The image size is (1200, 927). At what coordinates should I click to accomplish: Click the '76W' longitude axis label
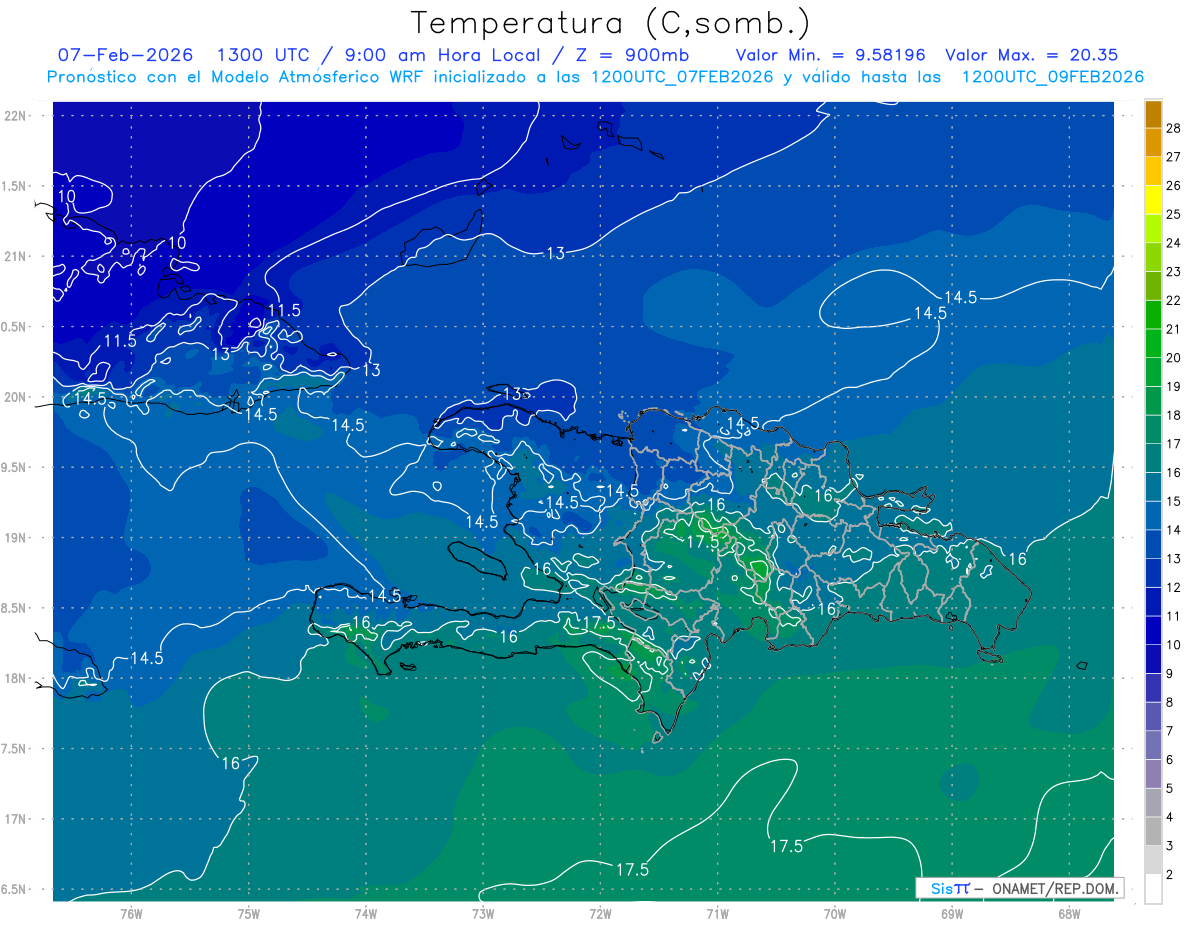pos(131,914)
